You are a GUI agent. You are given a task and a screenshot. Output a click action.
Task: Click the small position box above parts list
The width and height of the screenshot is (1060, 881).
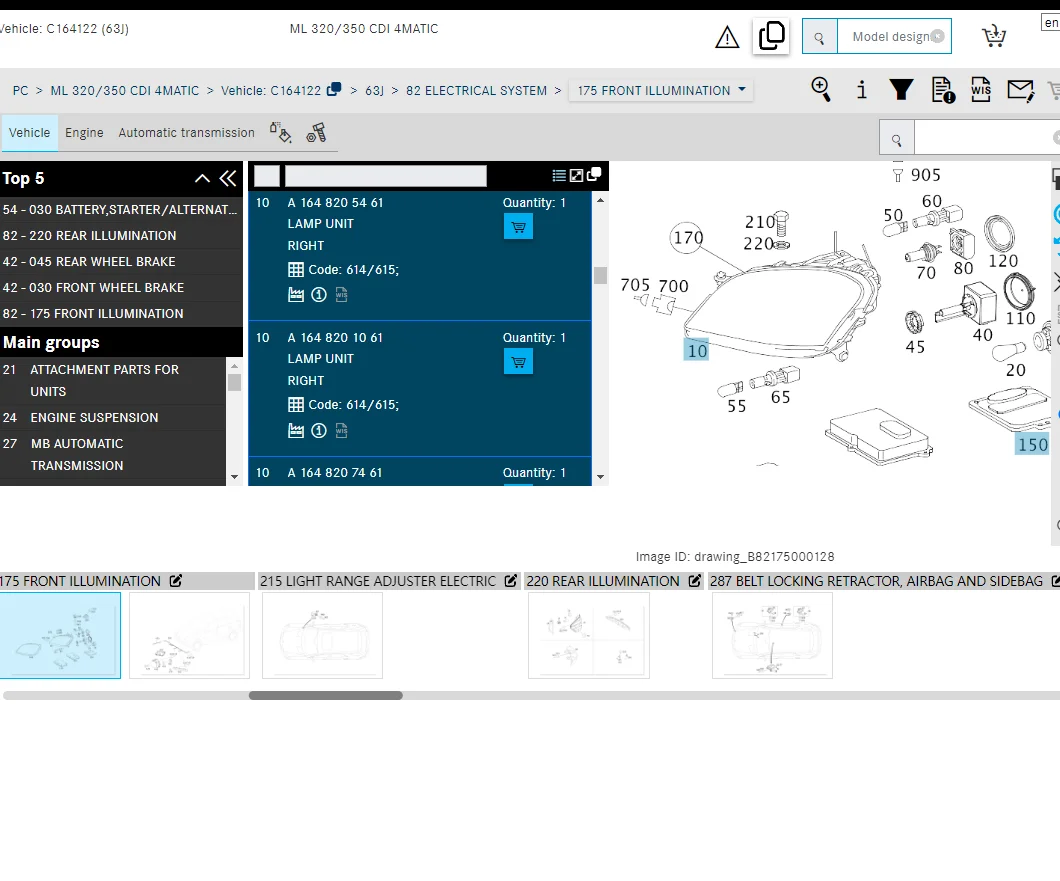[x=267, y=176]
